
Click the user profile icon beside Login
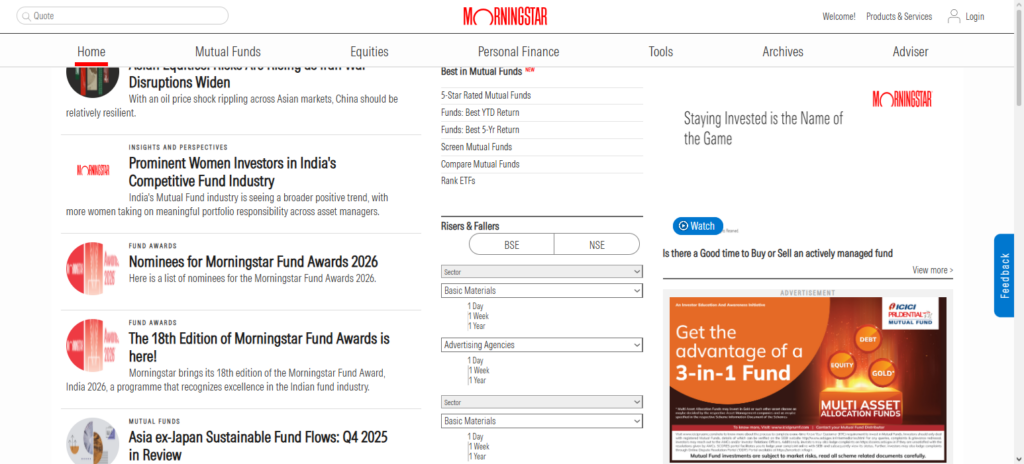pyautogui.click(x=953, y=16)
